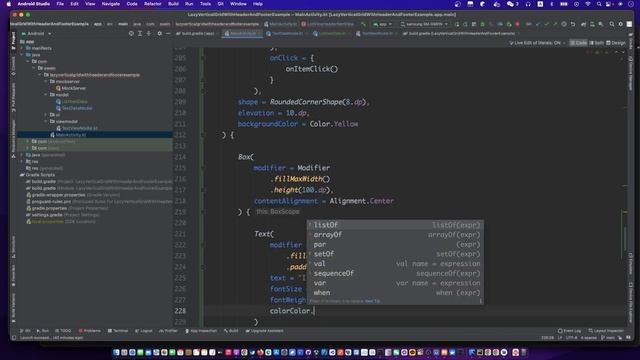Click the Git history clock icon
This screenshot has height=360, width=640.
564,24
